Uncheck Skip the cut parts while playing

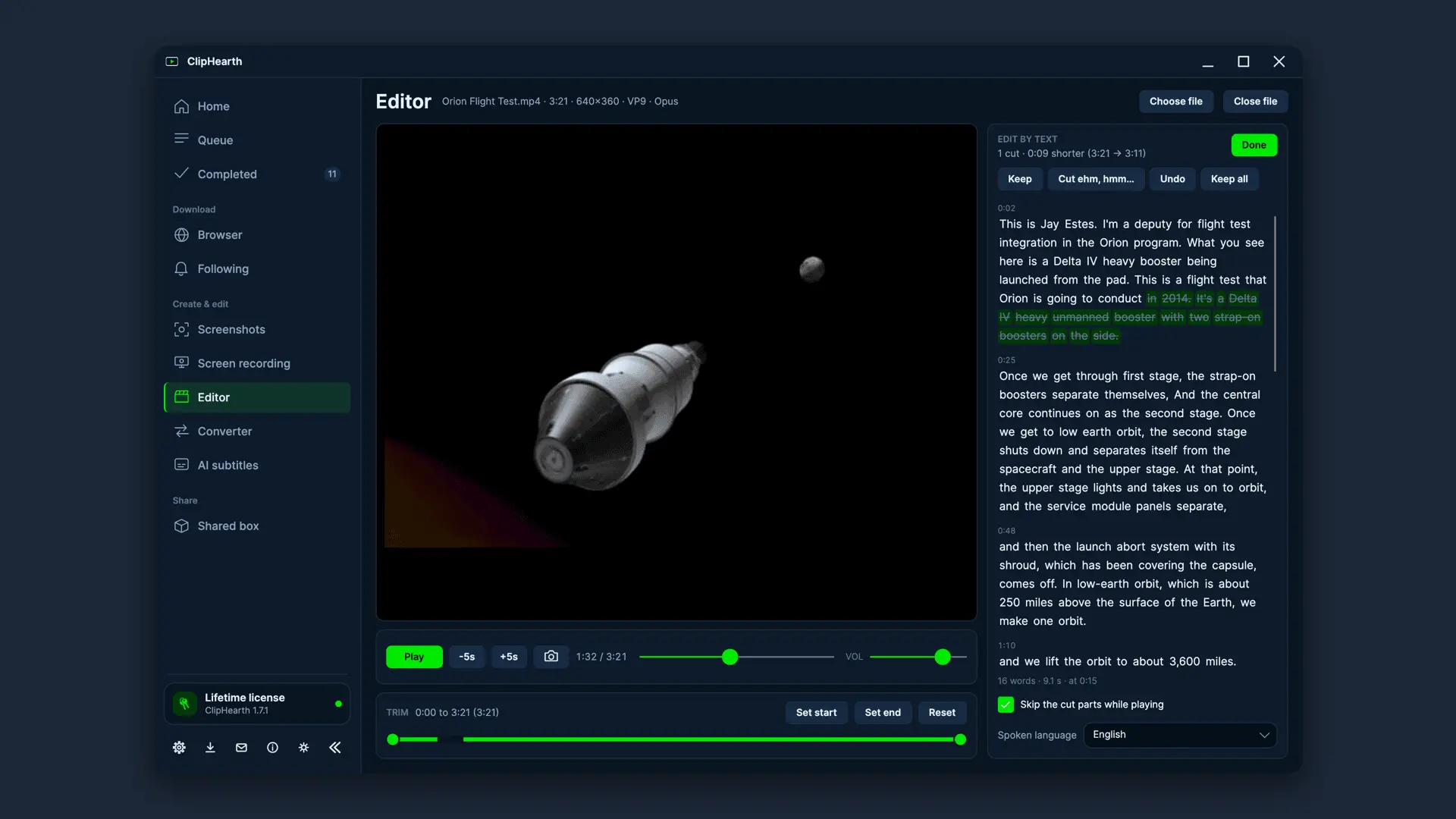tap(1006, 704)
